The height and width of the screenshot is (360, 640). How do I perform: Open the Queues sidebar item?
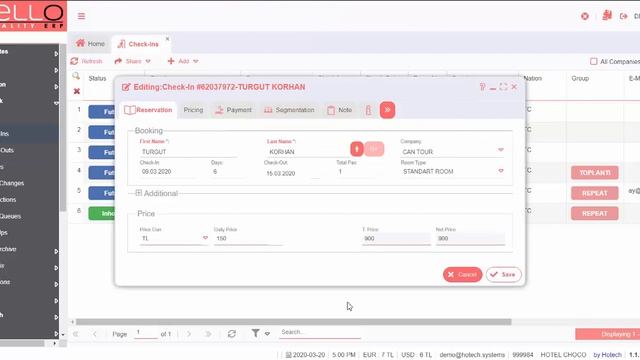[11, 216]
